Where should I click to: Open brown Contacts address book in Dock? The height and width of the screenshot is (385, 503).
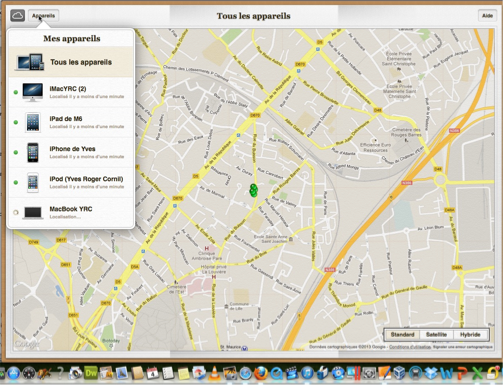(x=137, y=374)
